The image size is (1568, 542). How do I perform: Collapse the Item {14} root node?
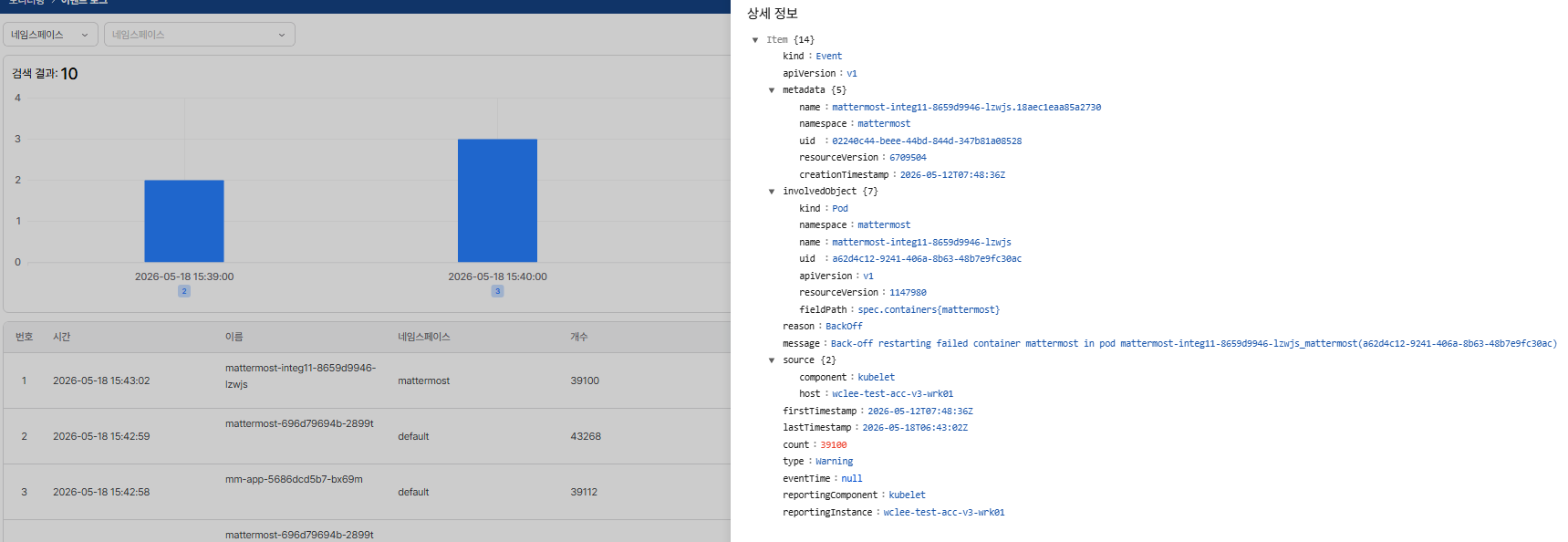click(x=755, y=40)
